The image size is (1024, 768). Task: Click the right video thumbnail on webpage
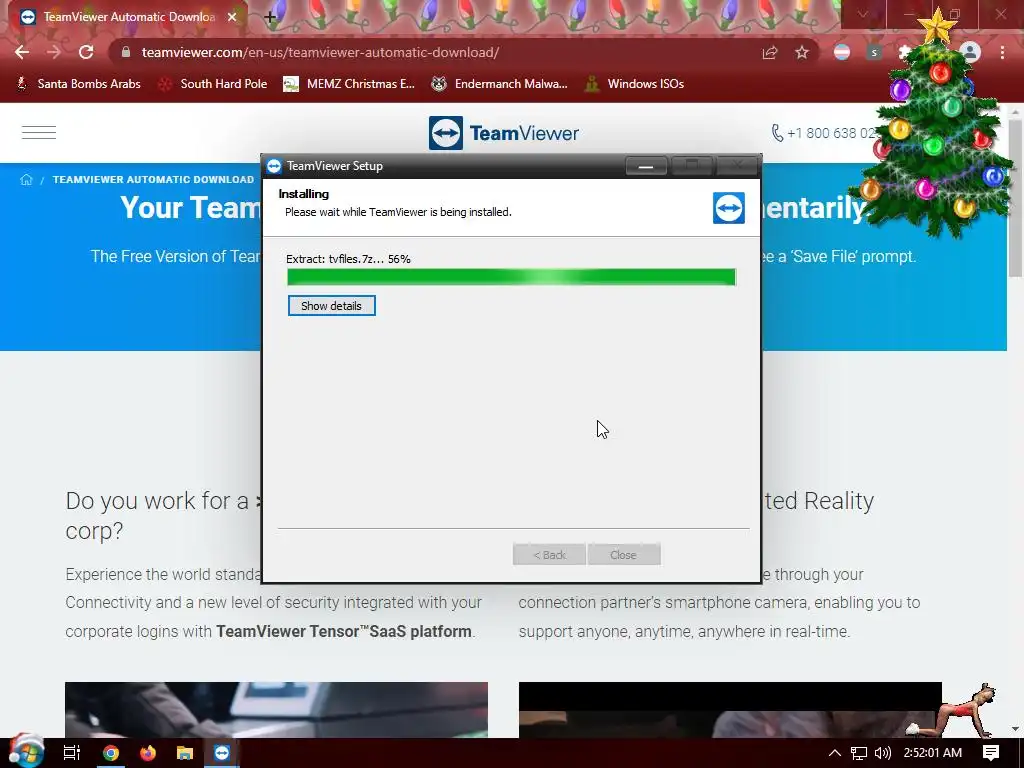point(730,710)
